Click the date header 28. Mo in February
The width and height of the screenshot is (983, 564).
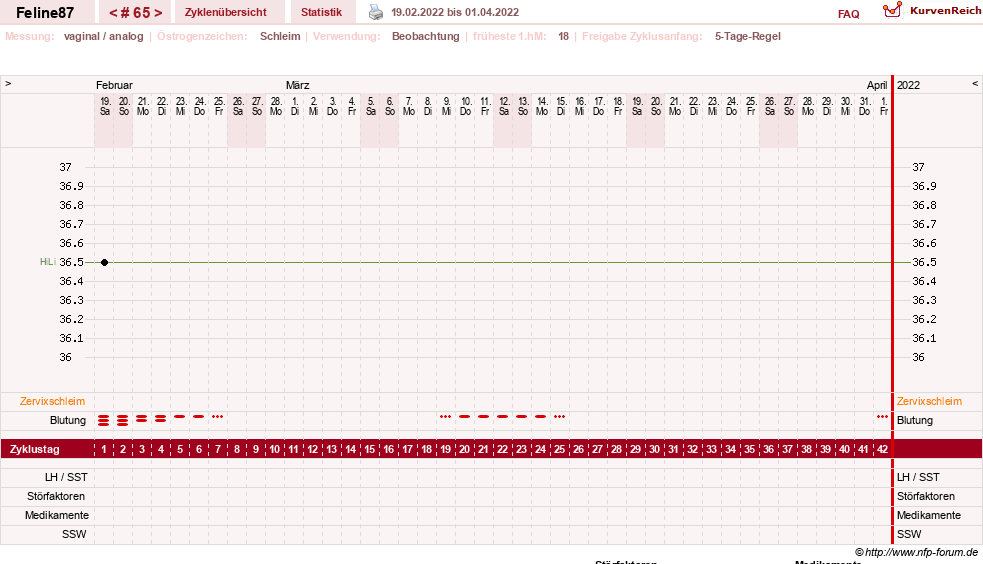[x=276, y=106]
